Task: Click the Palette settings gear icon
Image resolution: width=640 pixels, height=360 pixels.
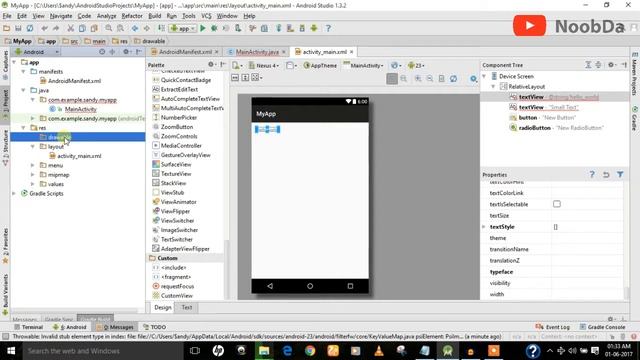Action: [x=211, y=64]
